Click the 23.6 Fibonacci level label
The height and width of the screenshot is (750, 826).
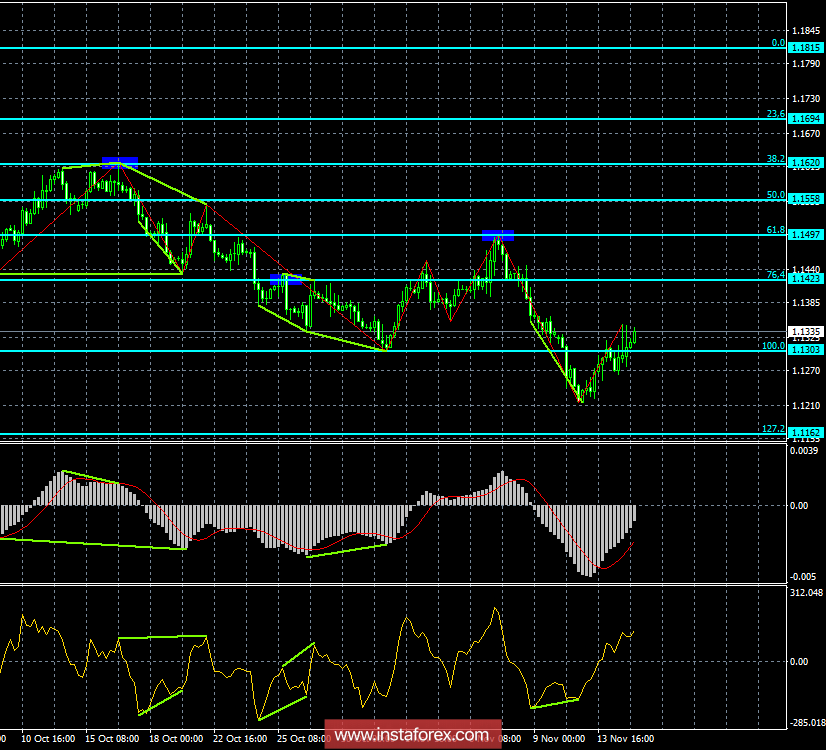[x=775, y=114]
